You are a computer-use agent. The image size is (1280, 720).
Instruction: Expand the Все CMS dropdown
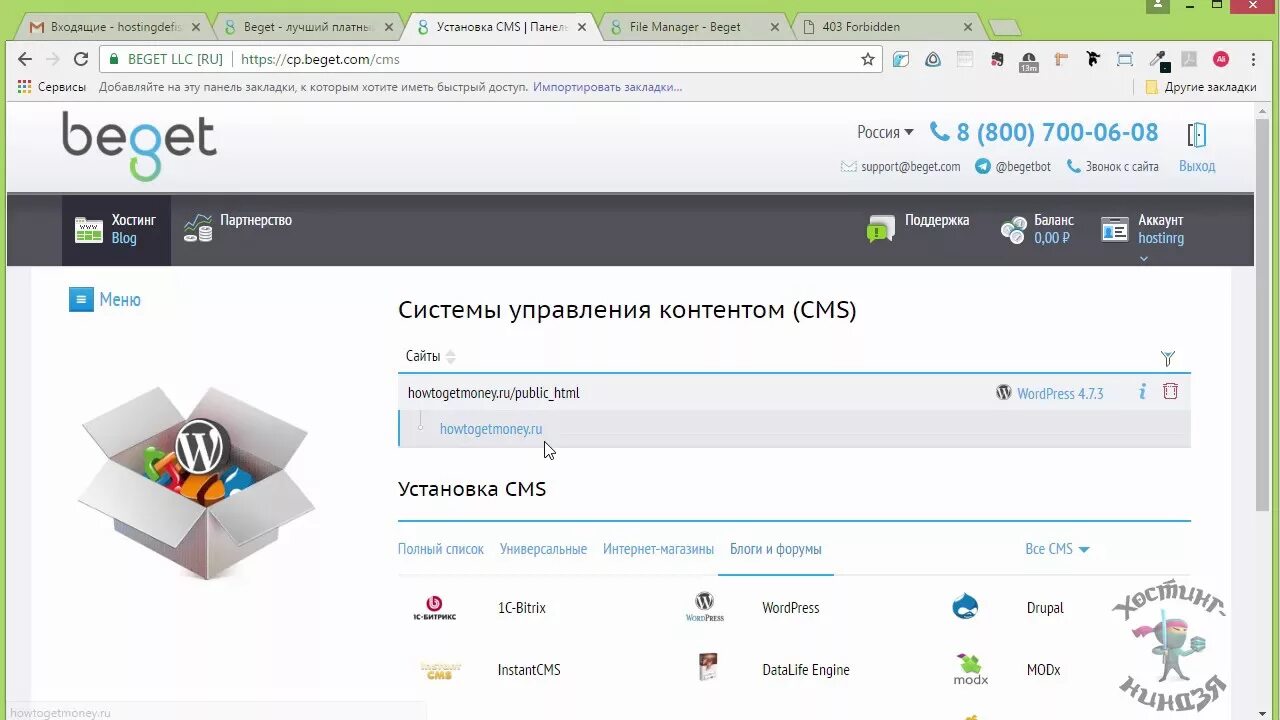coord(1057,549)
